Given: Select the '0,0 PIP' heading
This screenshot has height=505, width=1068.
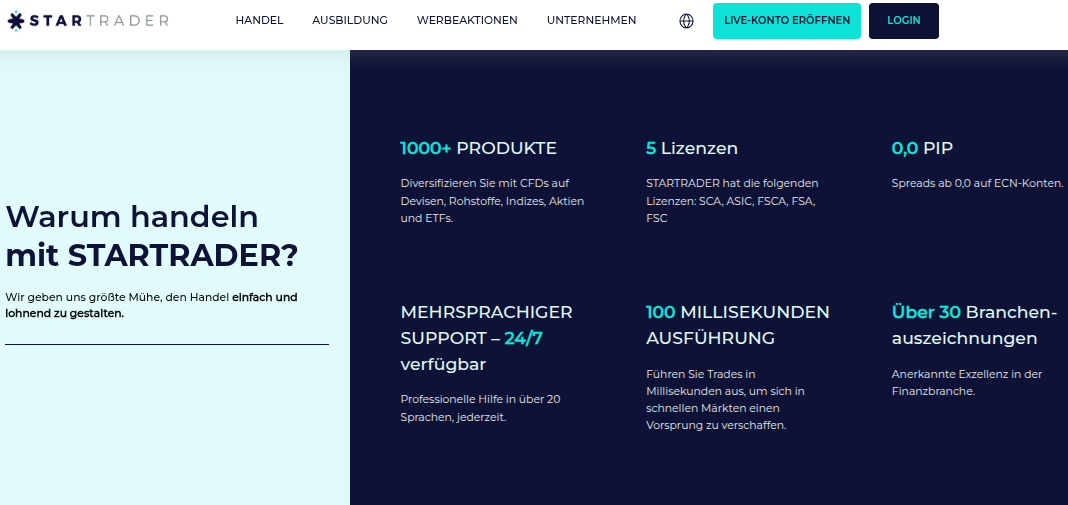Looking at the screenshot, I should point(922,148).
